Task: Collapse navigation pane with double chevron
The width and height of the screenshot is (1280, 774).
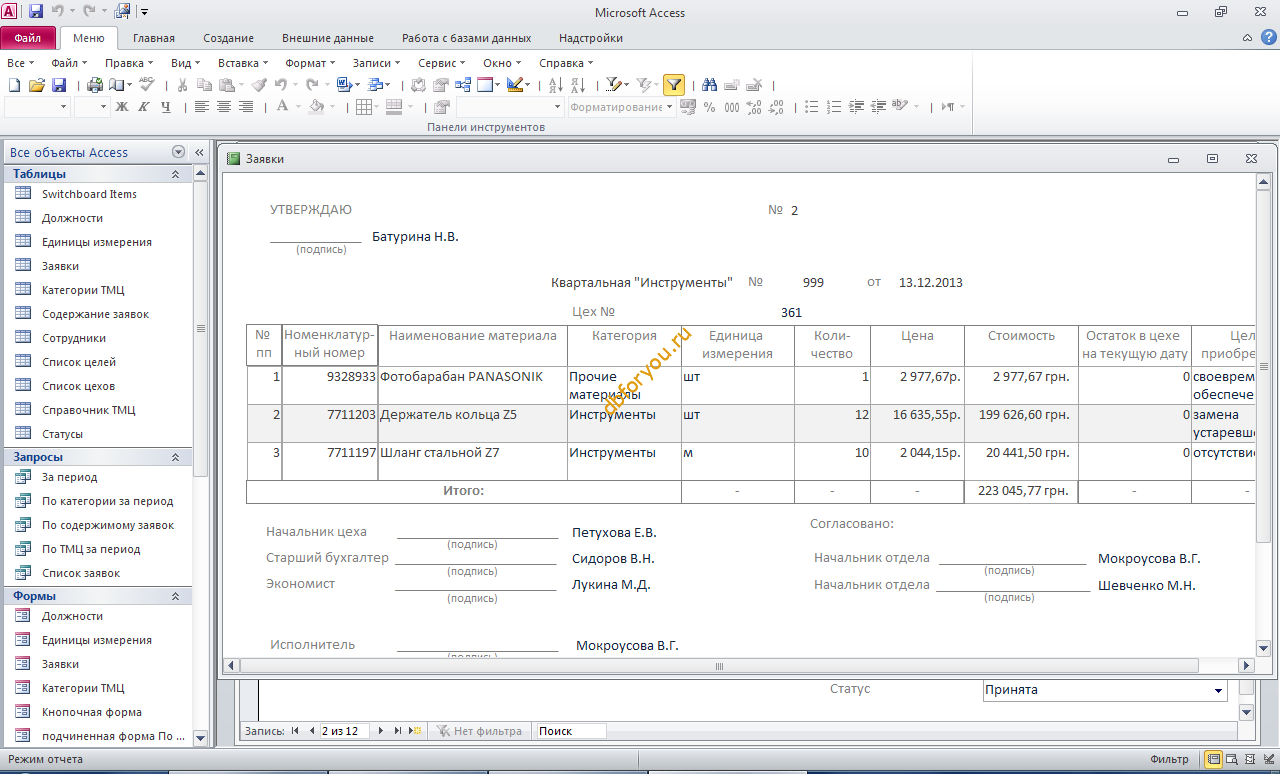Action: [198, 152]
